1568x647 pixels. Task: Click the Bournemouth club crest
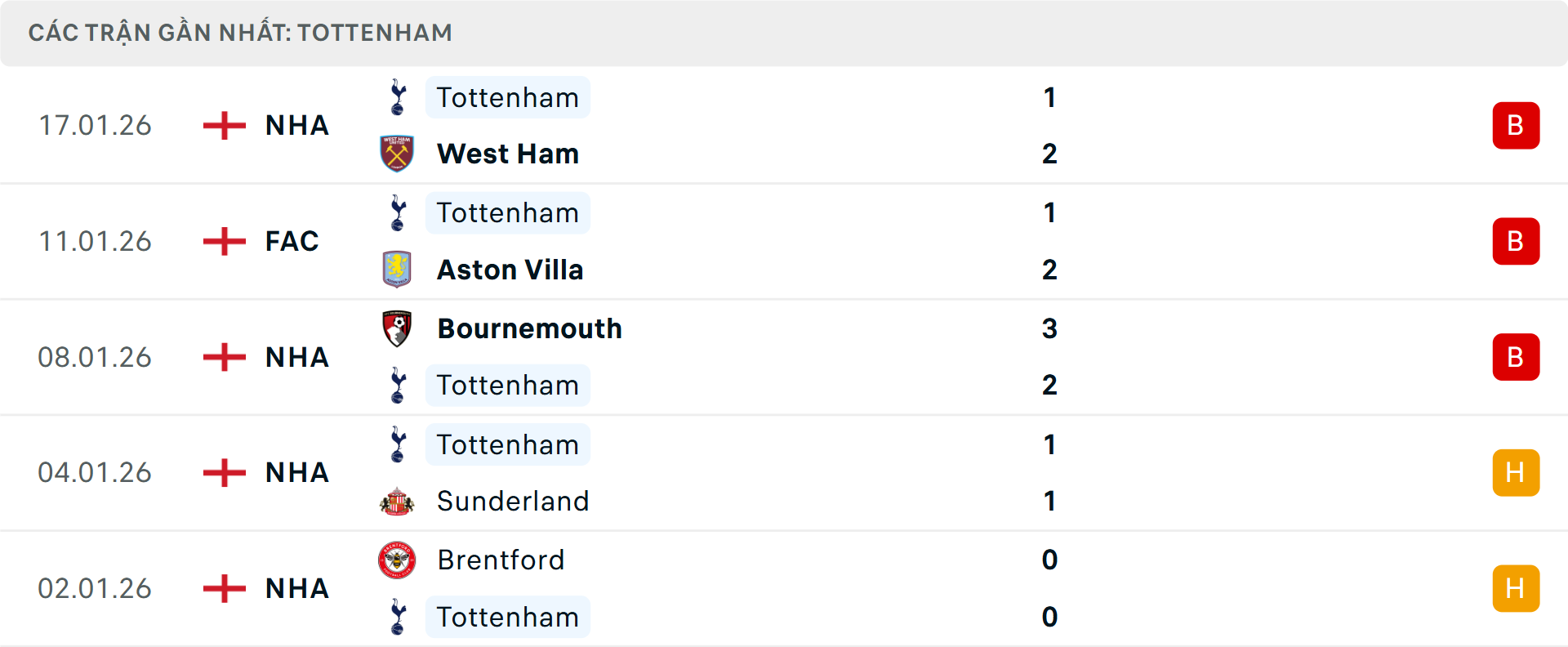tap(398, 328)
